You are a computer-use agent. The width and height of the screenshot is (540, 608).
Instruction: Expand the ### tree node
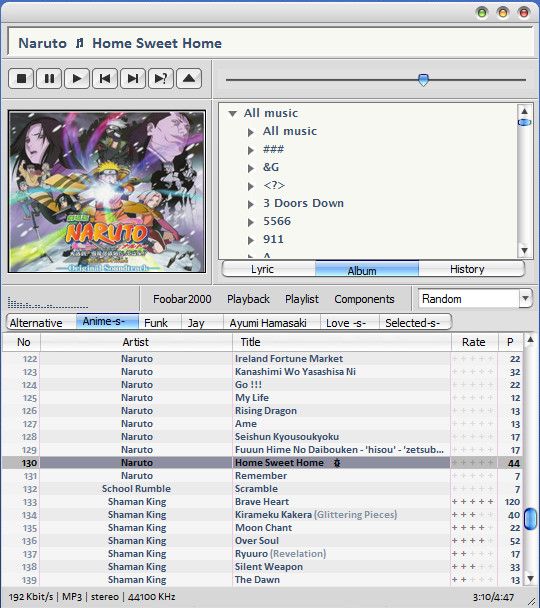point(251,150)
